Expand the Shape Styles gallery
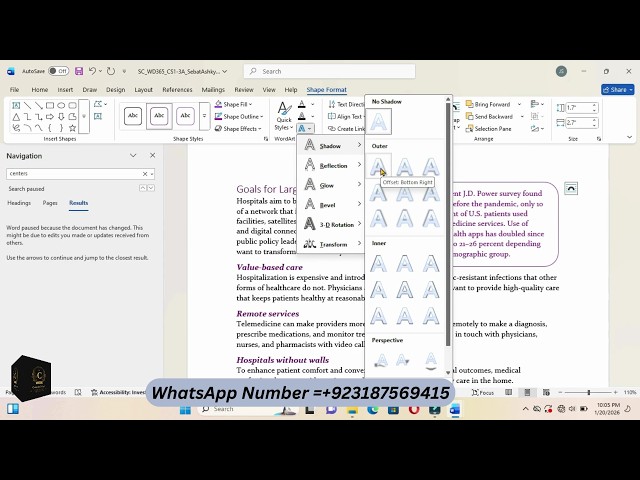 204,116
